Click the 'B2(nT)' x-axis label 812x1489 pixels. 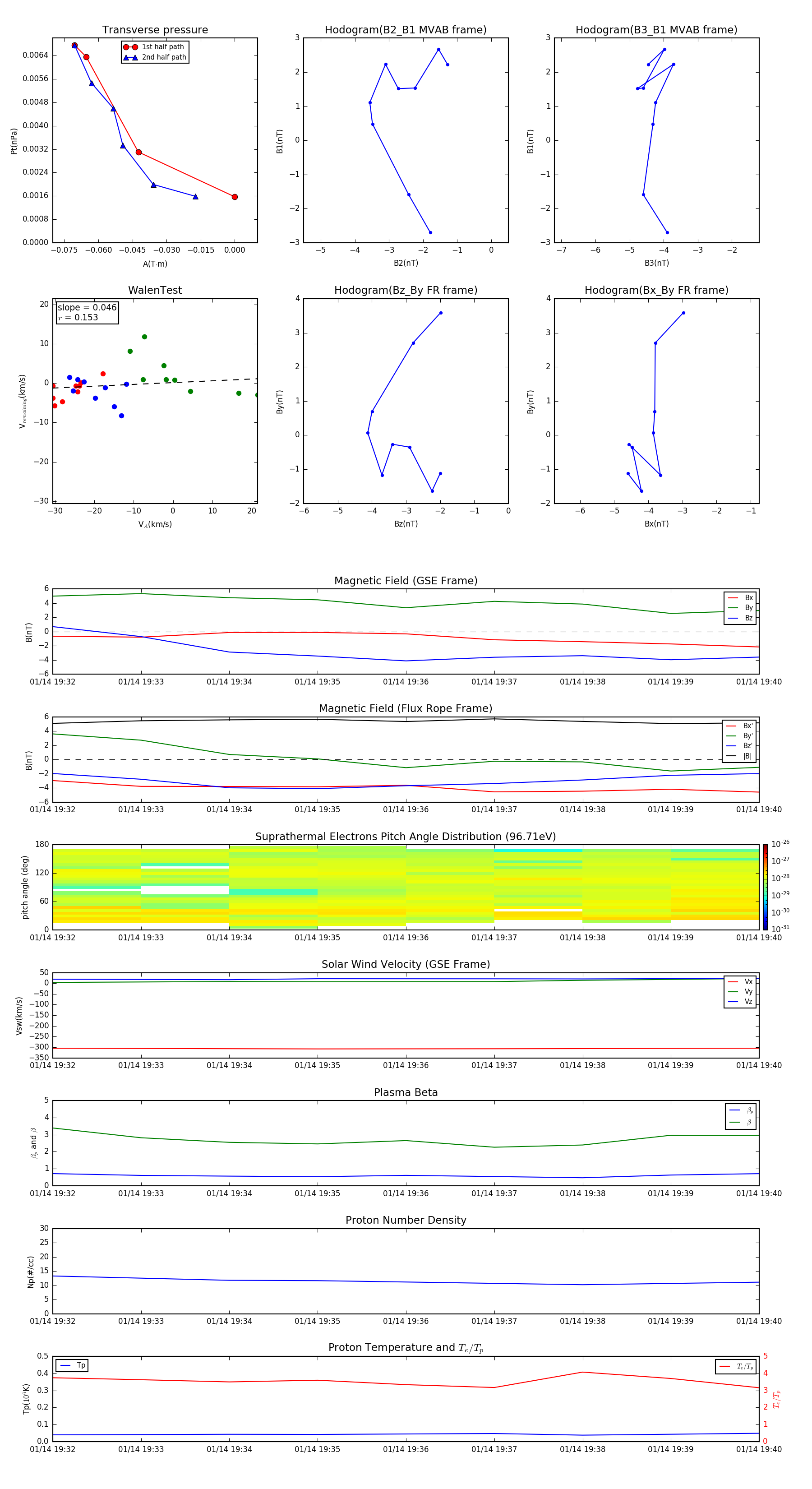point(406,263)
